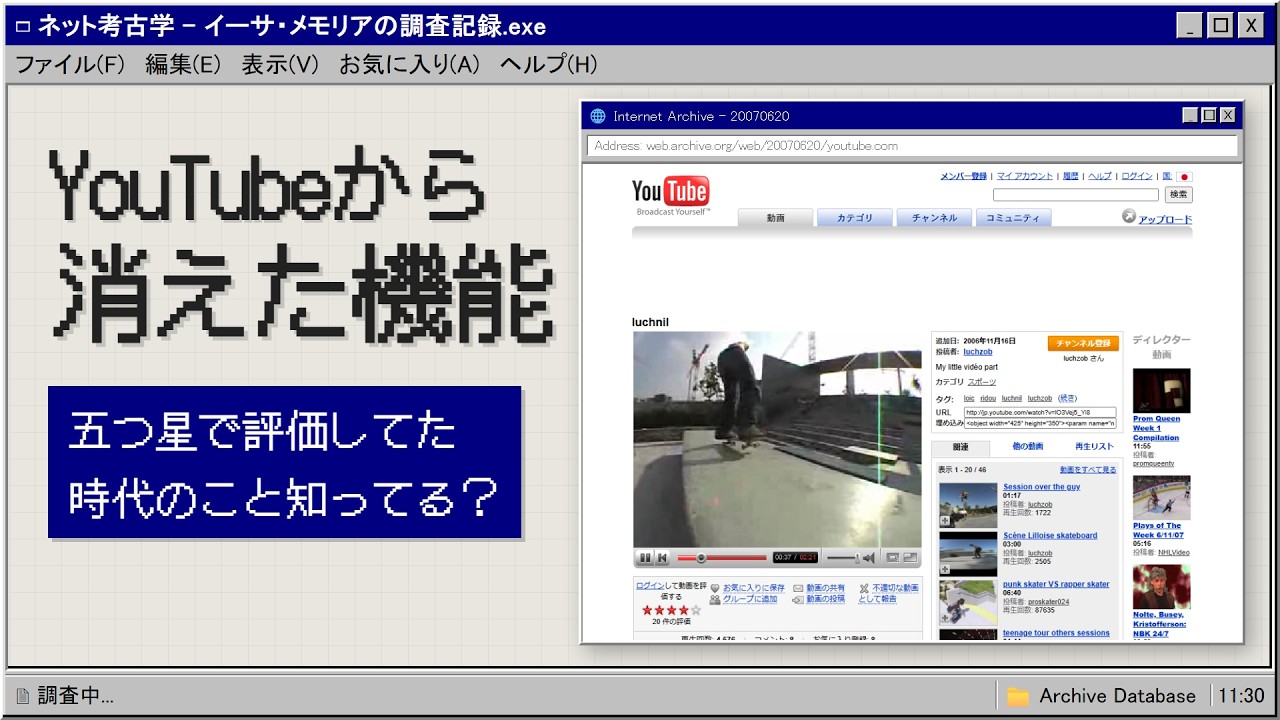Click the folder icon by Archive Database
Screen dimensions: 1280x720
point(1018,696)
